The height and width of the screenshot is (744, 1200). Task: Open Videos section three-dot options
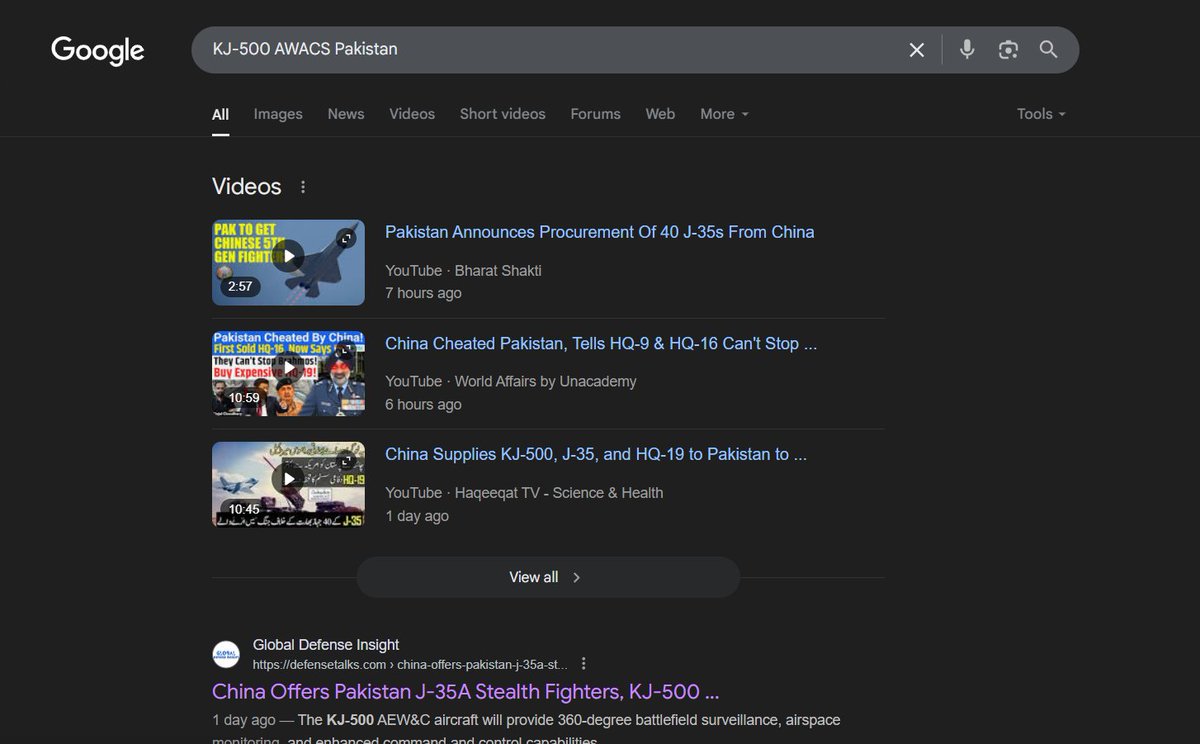[x=303, y=187]
